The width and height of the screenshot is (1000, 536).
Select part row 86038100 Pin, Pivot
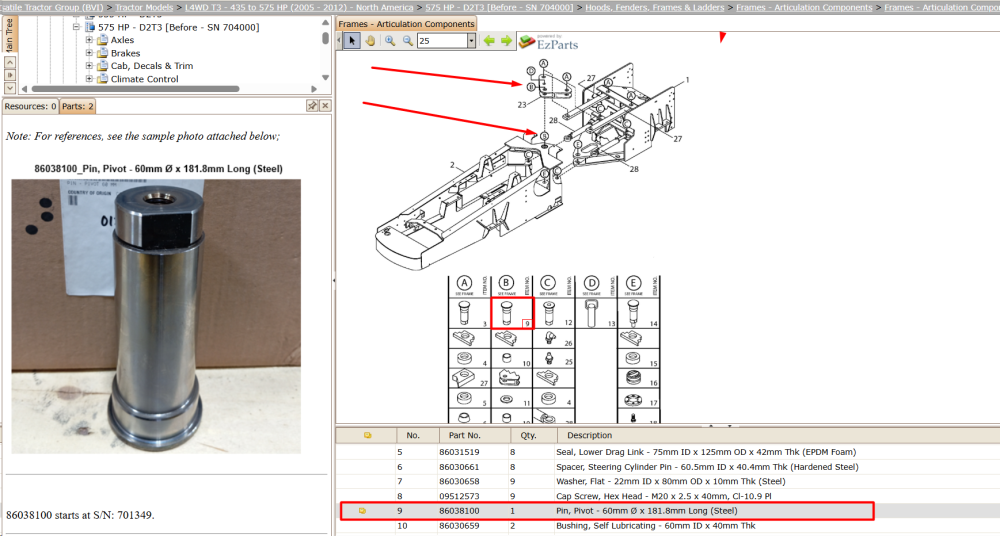668,510
